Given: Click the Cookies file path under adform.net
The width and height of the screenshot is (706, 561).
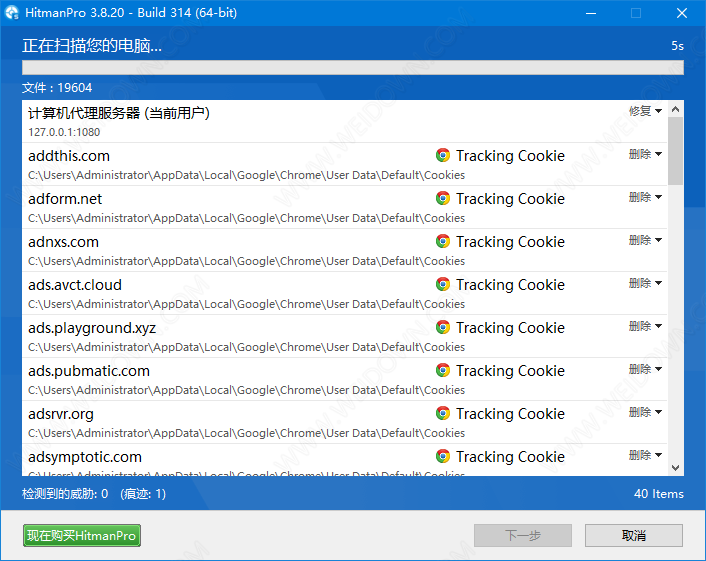Looking at the screenshot, I should (x=246, y=218).
